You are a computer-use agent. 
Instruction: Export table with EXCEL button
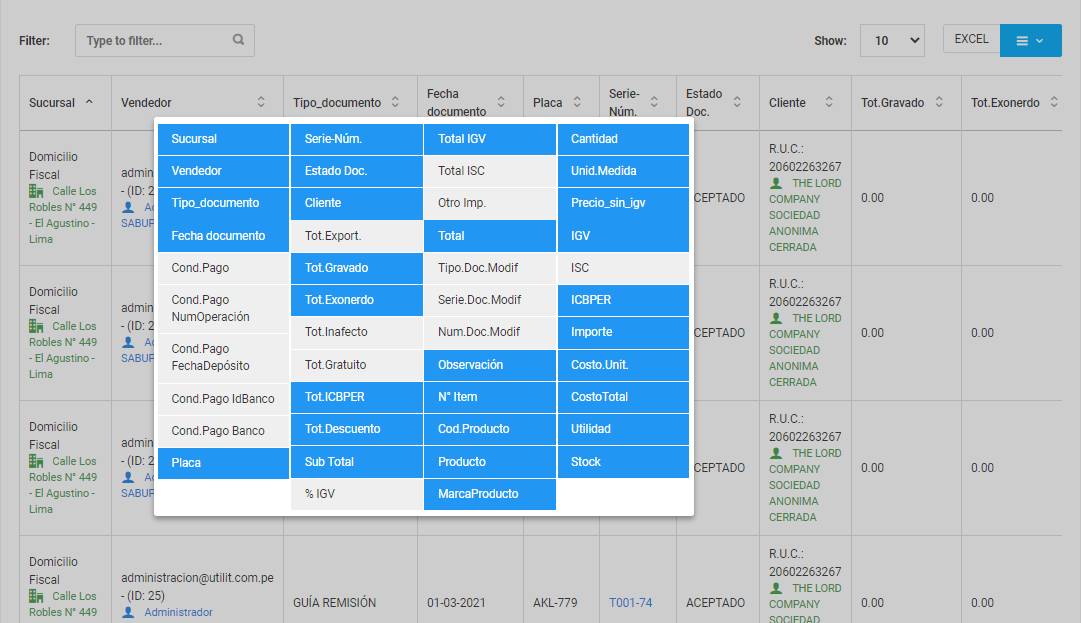click(971, 40)
